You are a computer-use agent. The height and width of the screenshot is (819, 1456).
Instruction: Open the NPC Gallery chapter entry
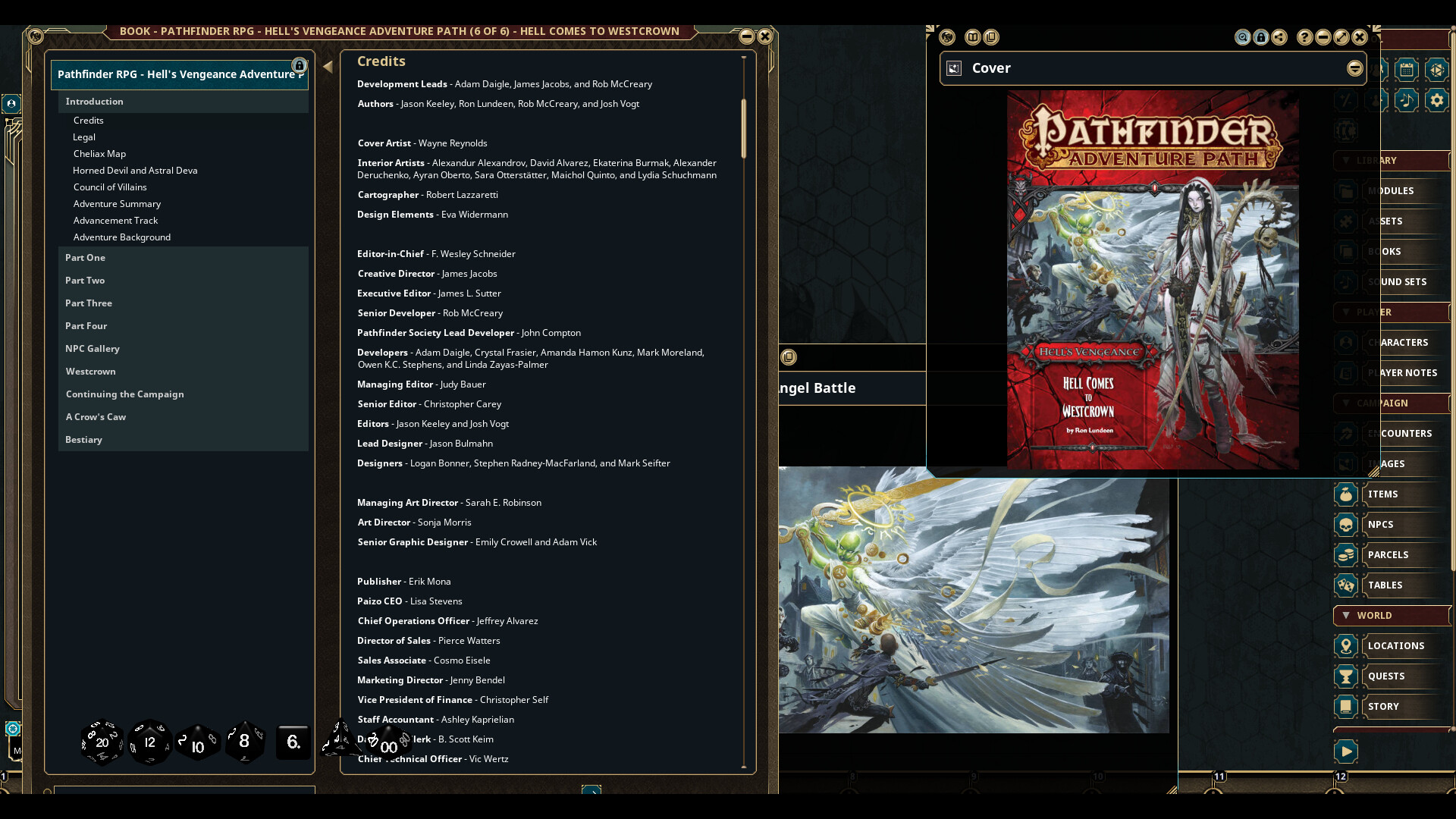pos(93,349)
